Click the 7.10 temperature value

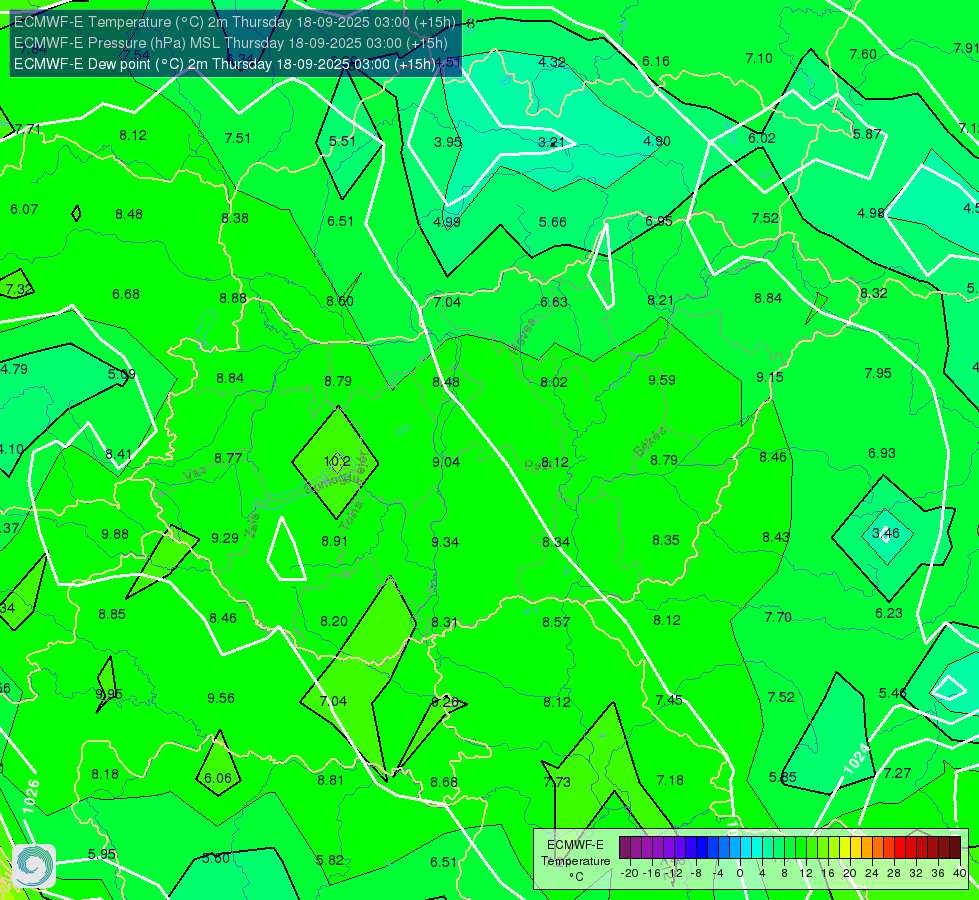(759, 58)
